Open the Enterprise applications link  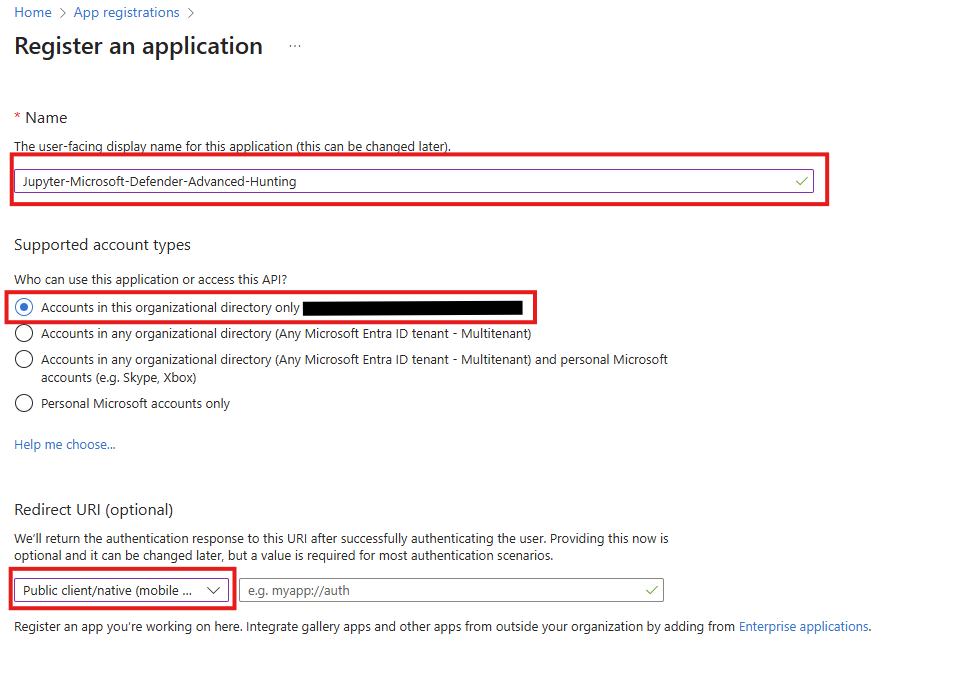tap(804, 626)
